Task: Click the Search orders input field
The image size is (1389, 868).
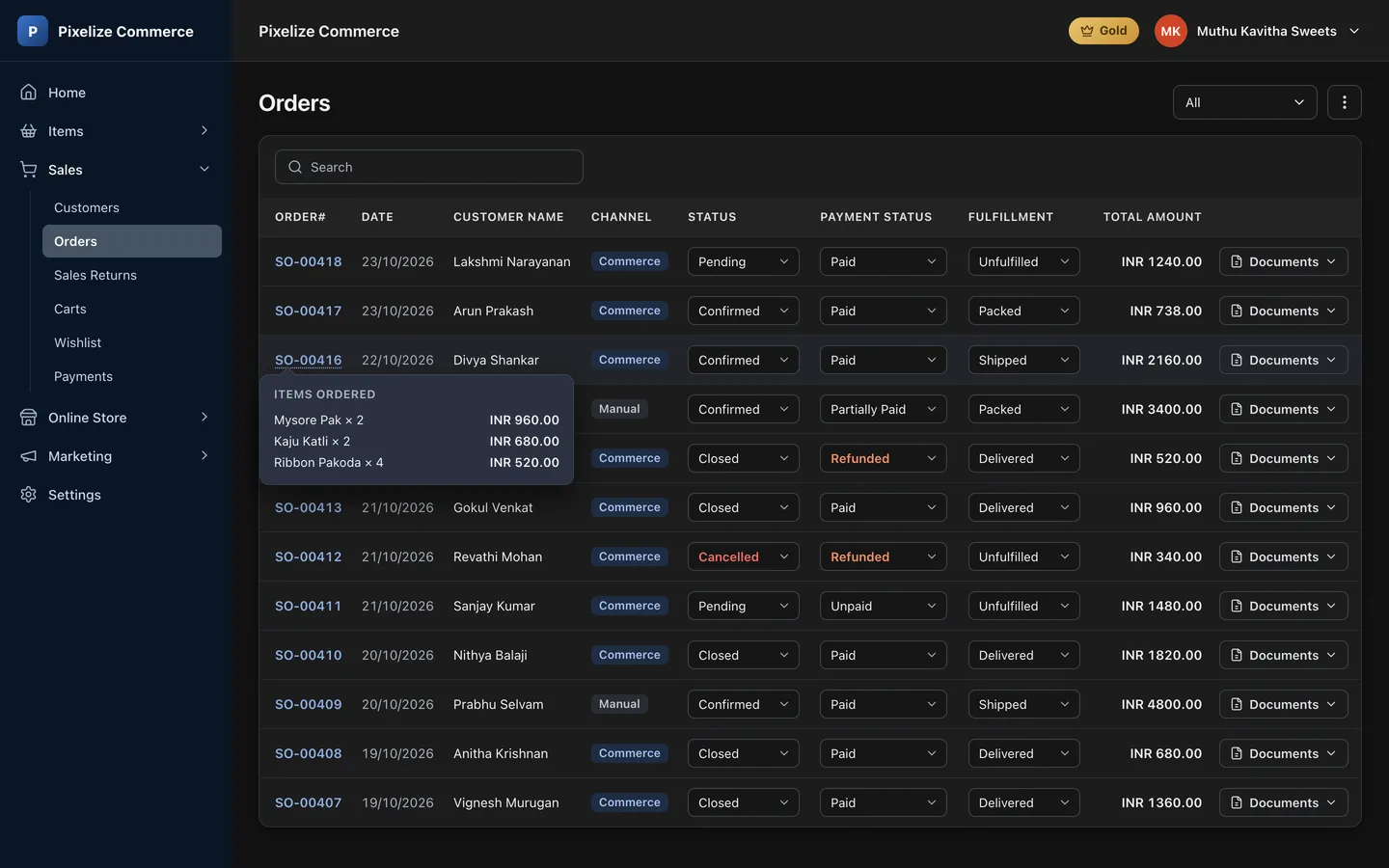Action: [x=429, y=167]
